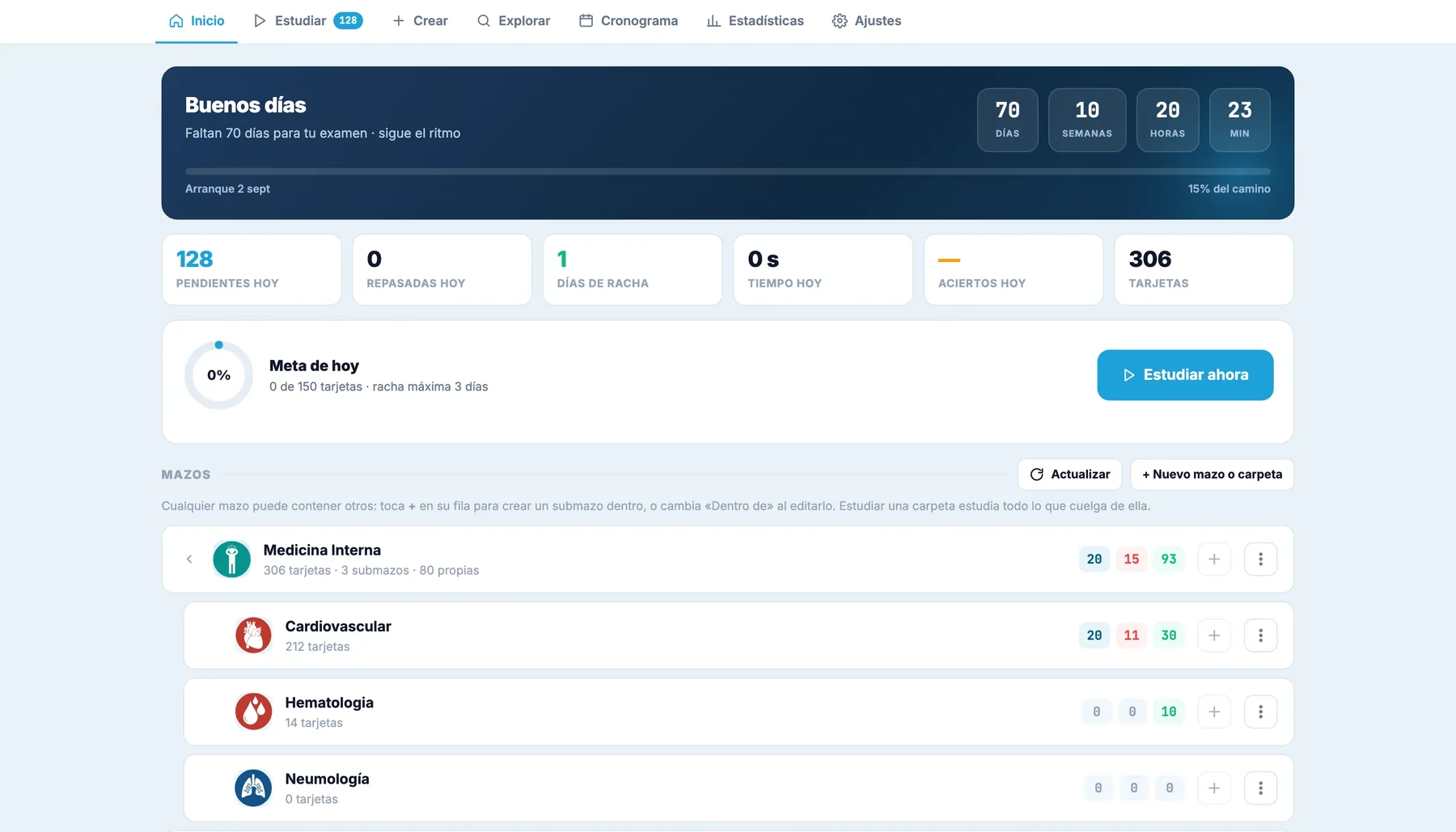Click the Medicina Interna deck icon
This screenshot has height=832, width=1456.
click(231, 559)
